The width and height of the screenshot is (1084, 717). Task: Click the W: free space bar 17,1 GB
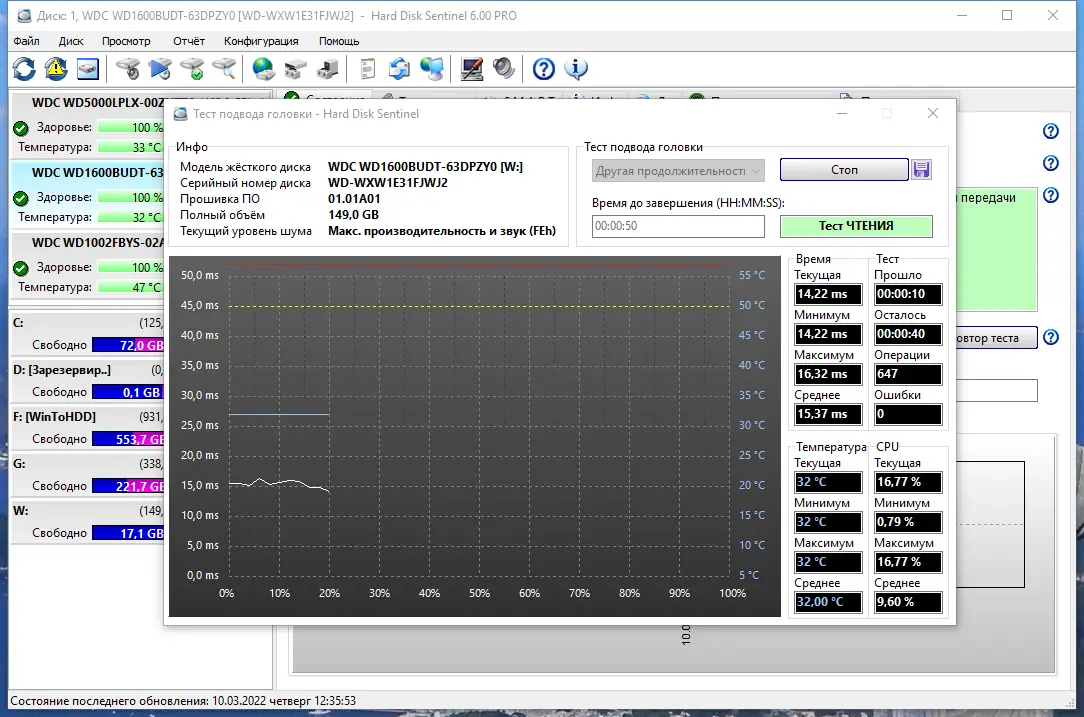coord(128,533)
